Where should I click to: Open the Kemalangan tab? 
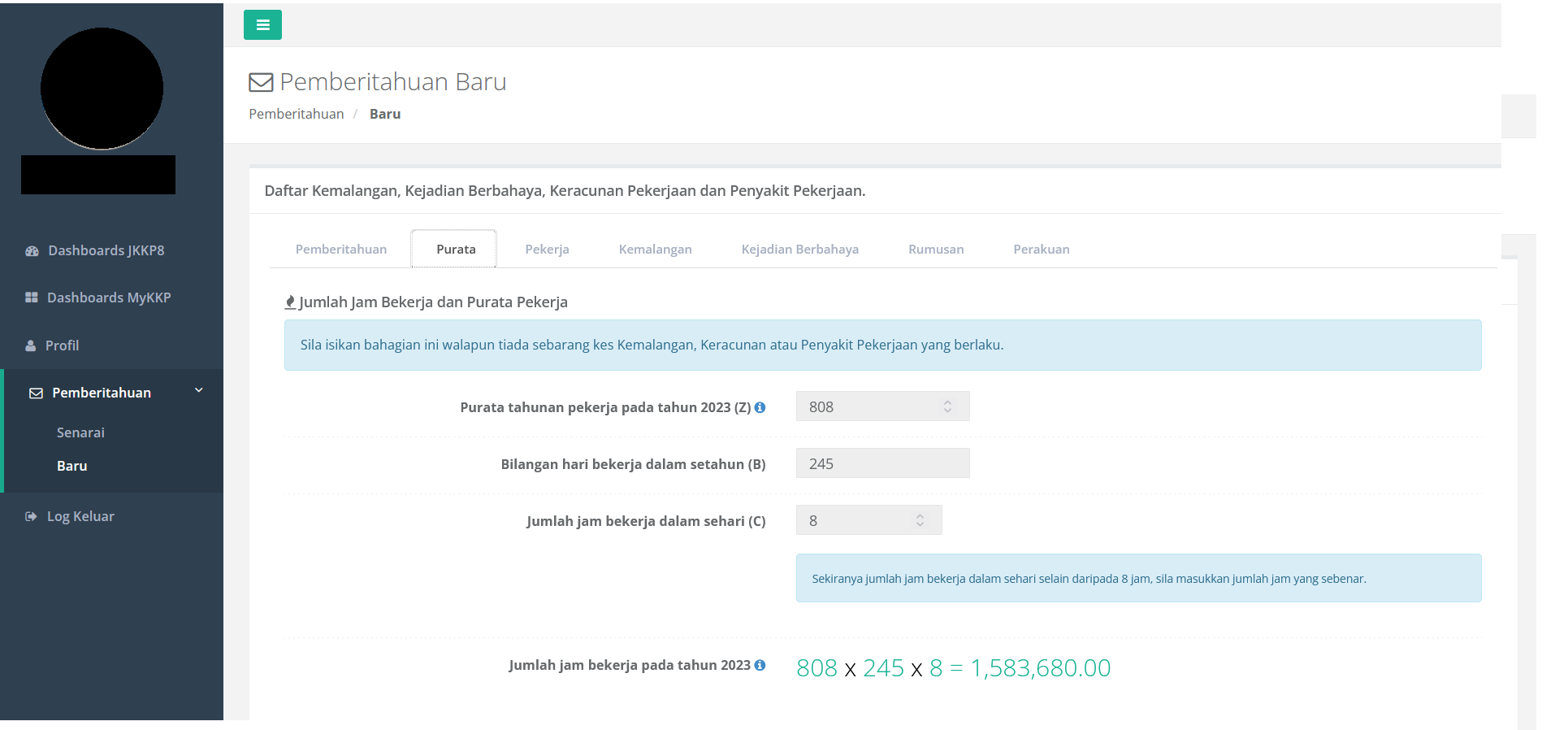click(x=655, y=250)
